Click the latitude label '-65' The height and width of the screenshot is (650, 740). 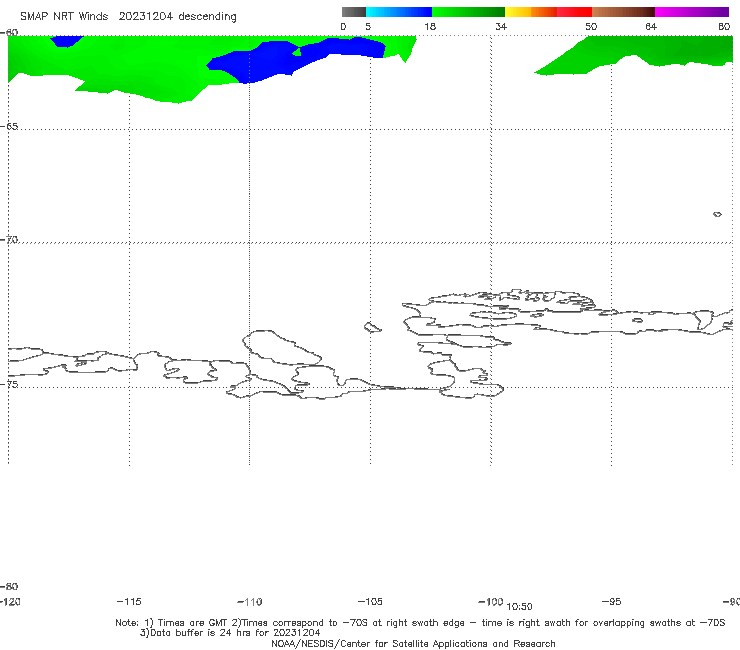(x=9, y=127)
